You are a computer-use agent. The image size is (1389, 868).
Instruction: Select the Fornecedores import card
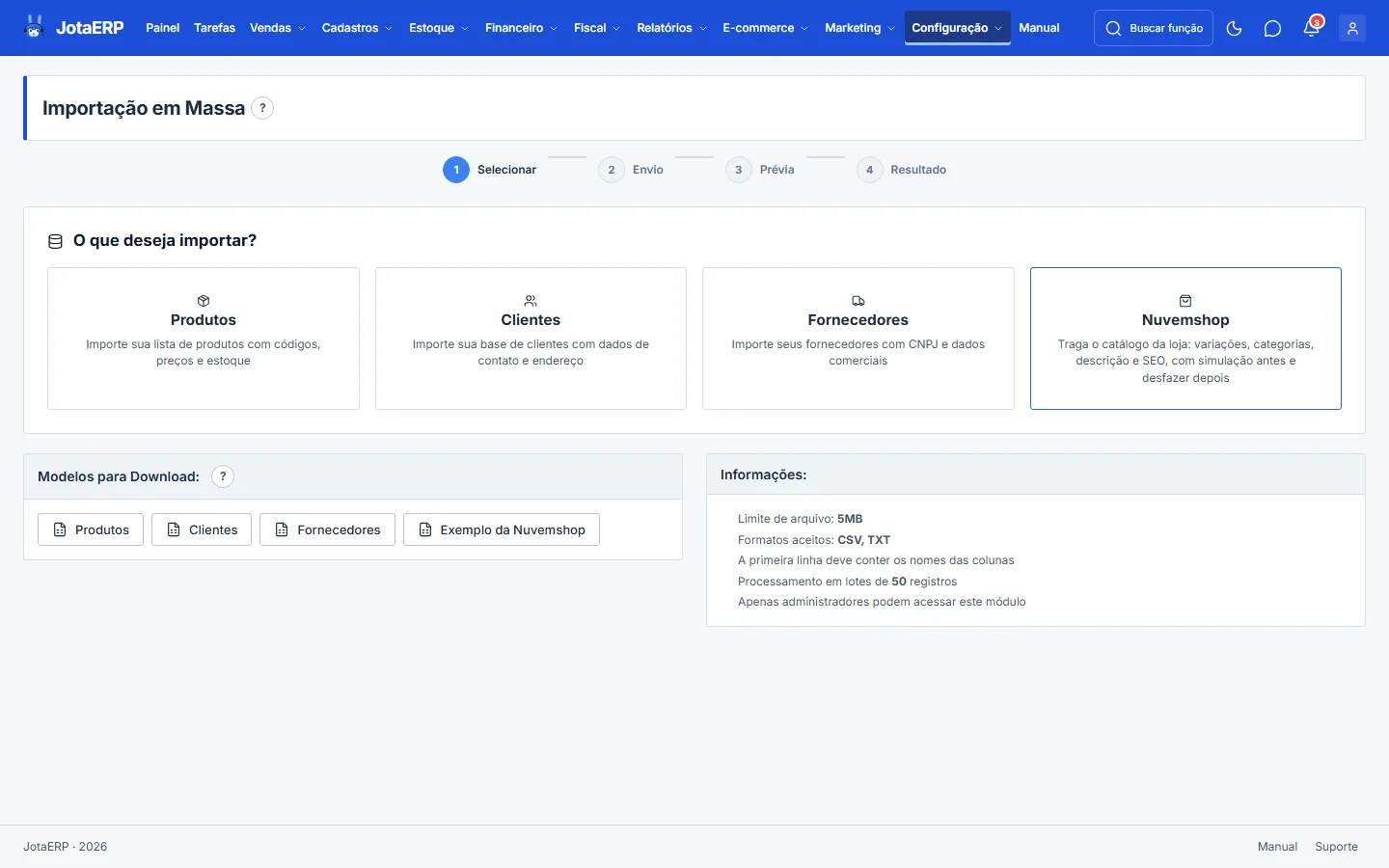tap(858, 339)
